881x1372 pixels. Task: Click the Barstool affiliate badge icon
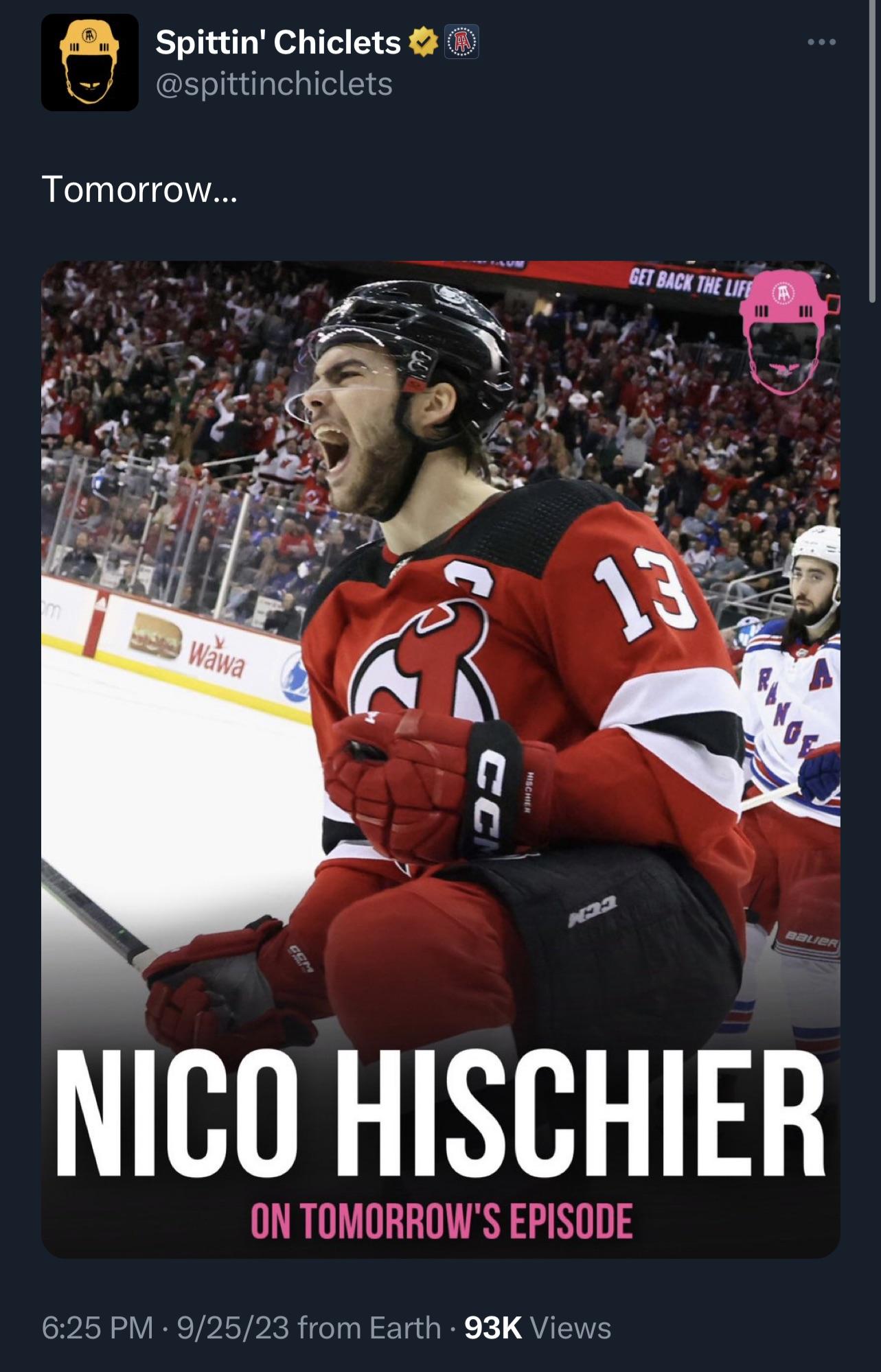pos(462,43)
